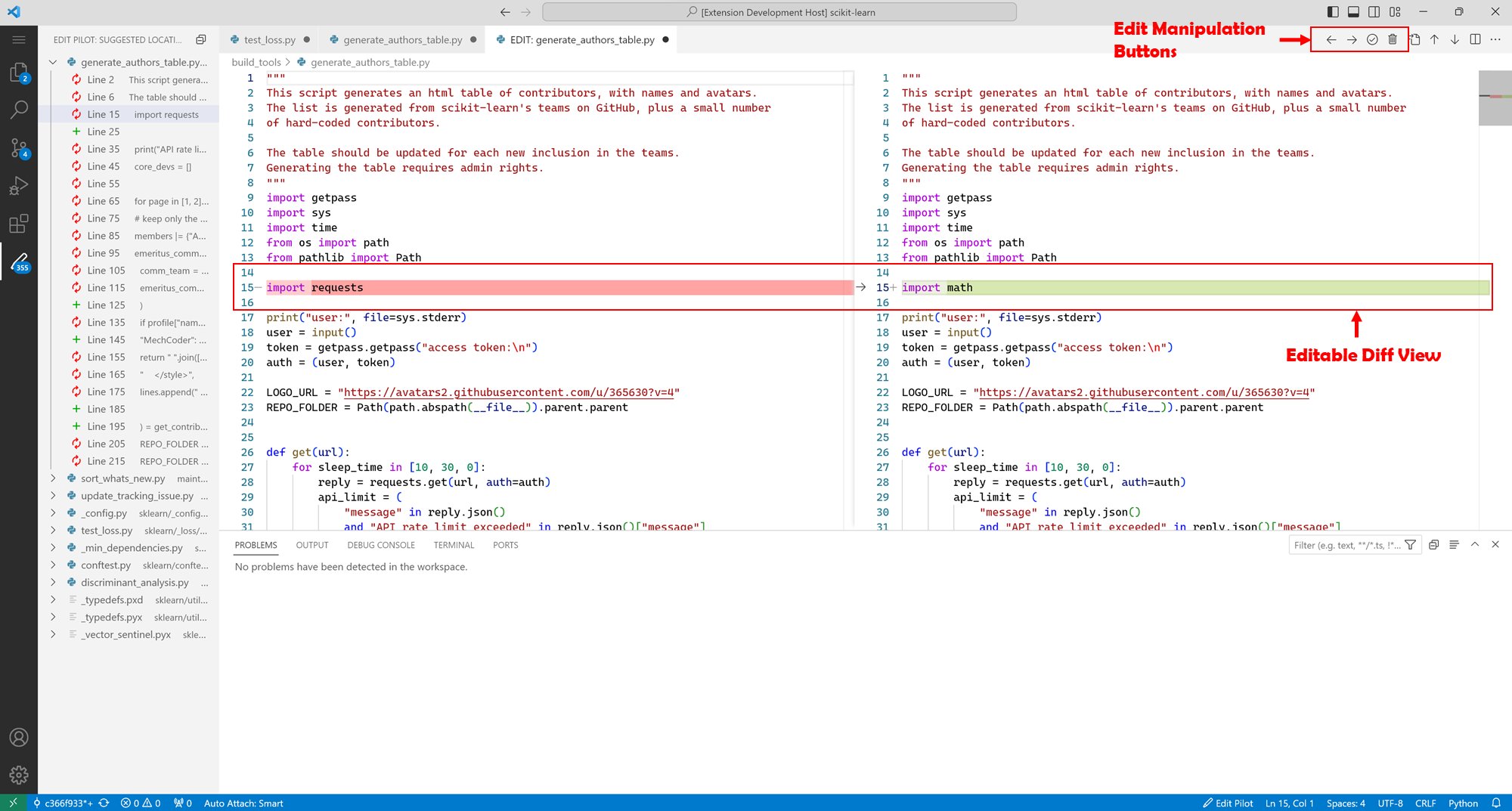Navigate back arrow in title bar

point(505,12)
